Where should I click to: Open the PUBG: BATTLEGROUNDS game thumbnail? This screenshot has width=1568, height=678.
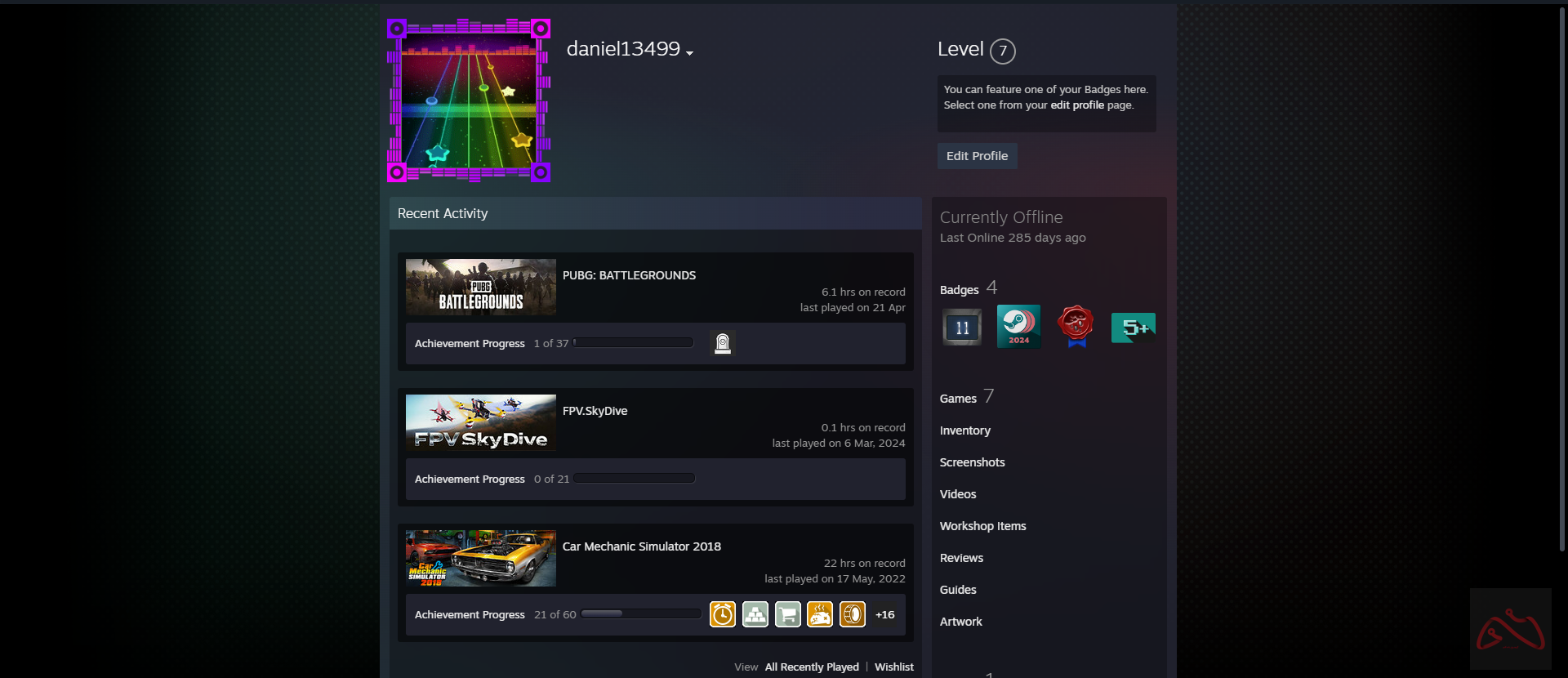click(481, 288)
